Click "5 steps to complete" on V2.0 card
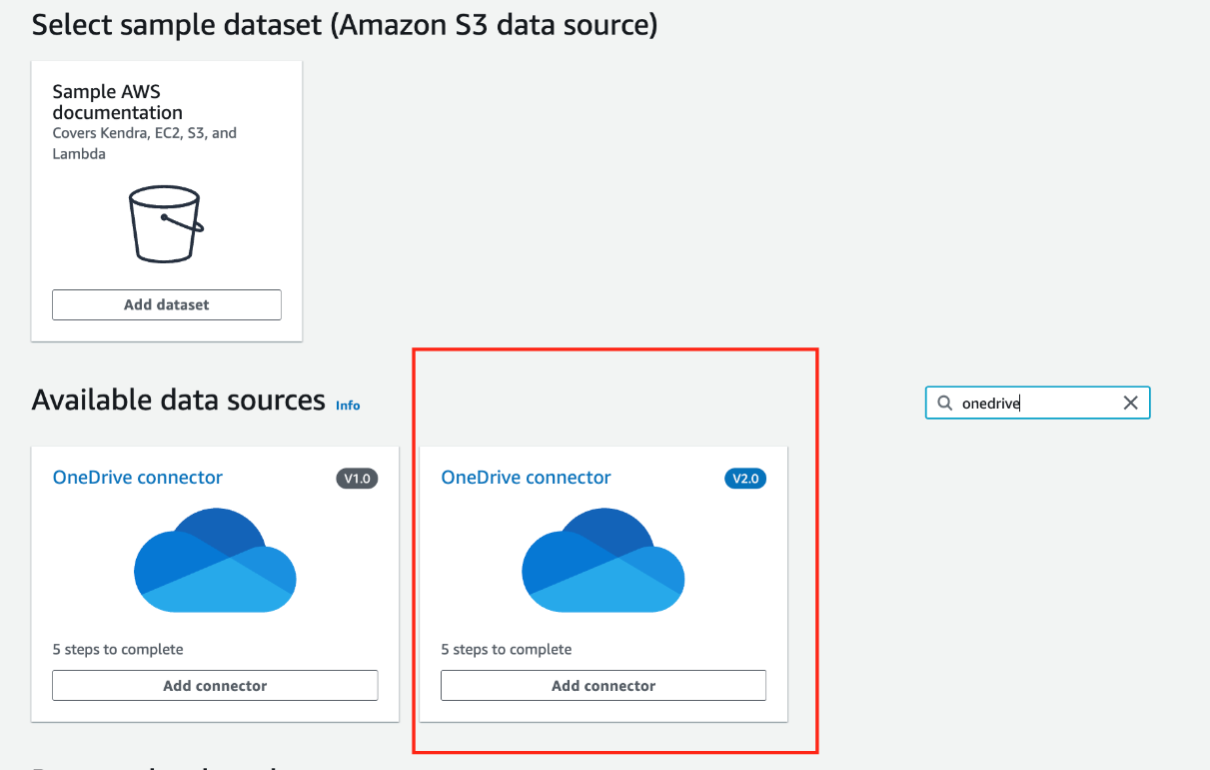 [x=506, y=650]
